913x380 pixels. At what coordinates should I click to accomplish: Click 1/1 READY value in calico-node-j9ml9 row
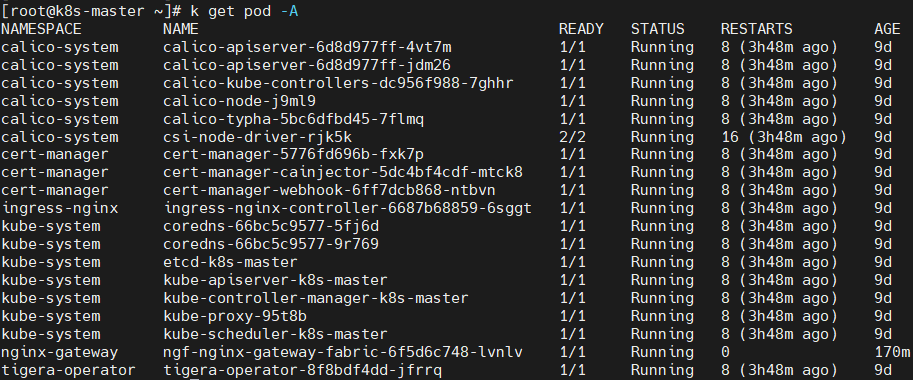pyautogui.click(x=572, y=101)
